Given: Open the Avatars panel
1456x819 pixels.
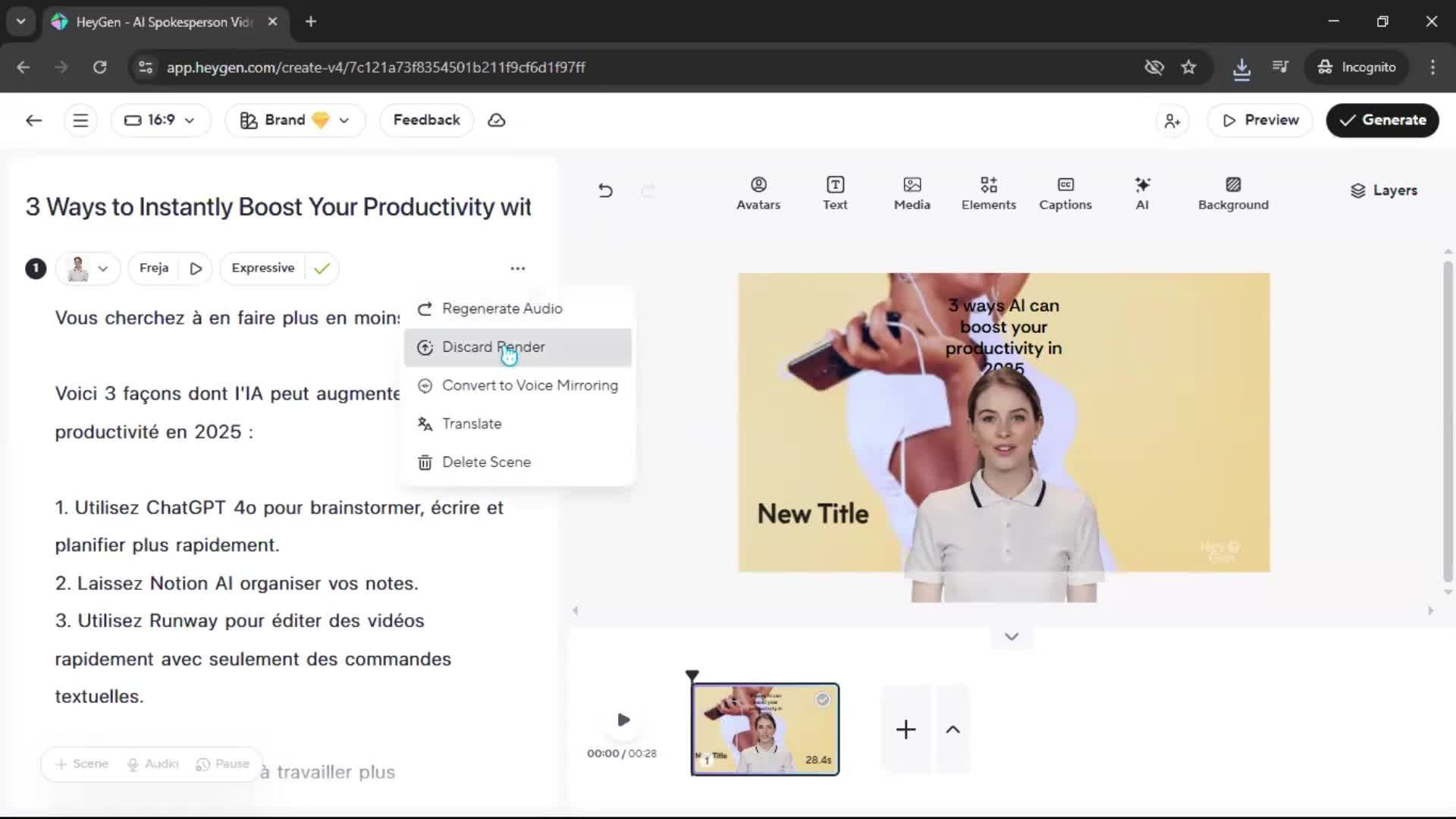Looking at the screenshot, I should tap(758, 193).
